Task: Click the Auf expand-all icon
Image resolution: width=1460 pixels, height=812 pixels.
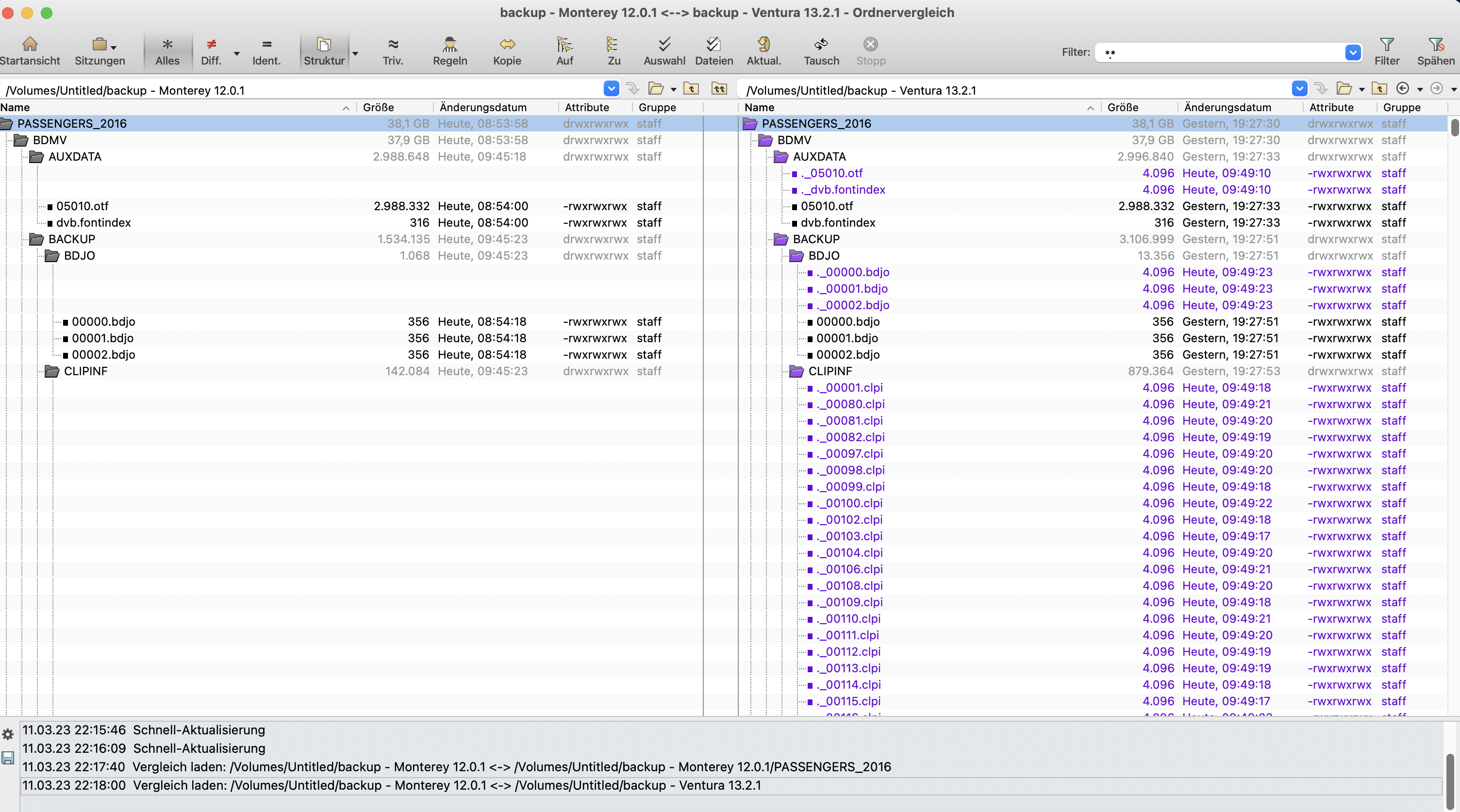Action: [564, 44]
